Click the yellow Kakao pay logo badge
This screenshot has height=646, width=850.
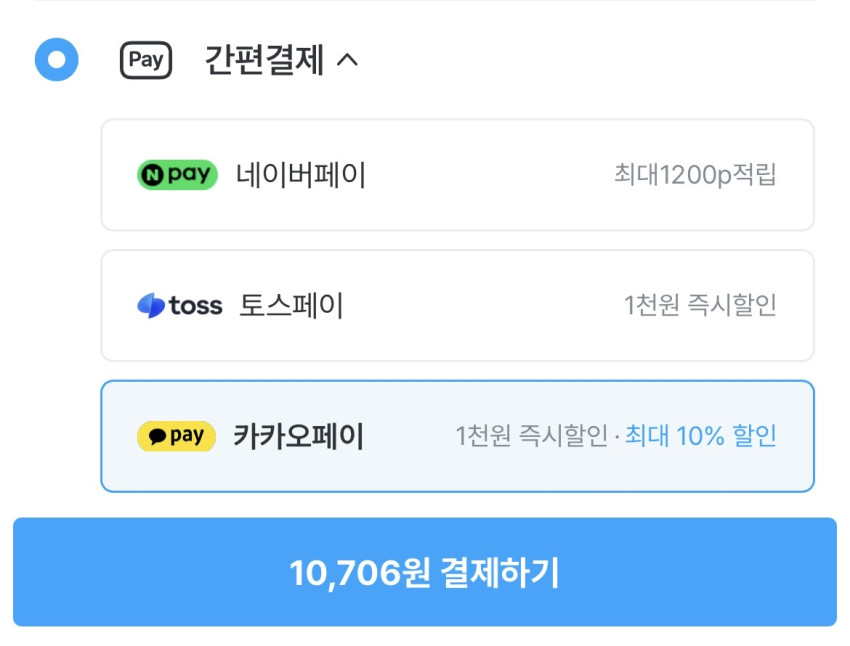tap(176, 436)
